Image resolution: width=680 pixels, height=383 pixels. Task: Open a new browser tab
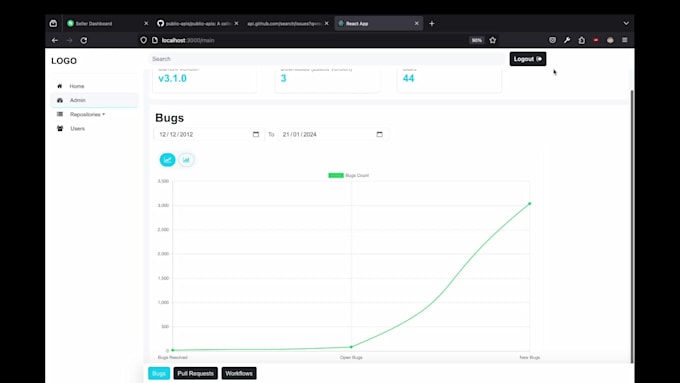[432, 23]
